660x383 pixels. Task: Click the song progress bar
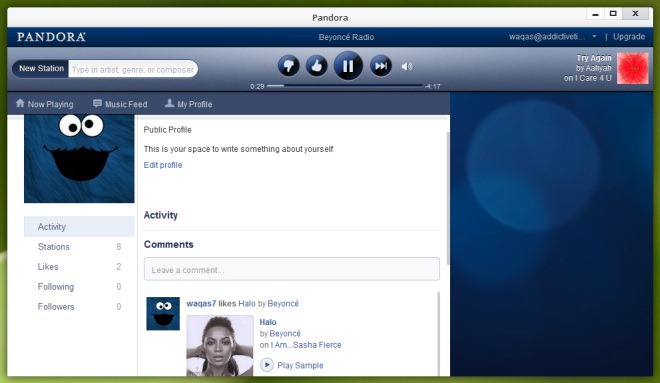click(345, 85)
